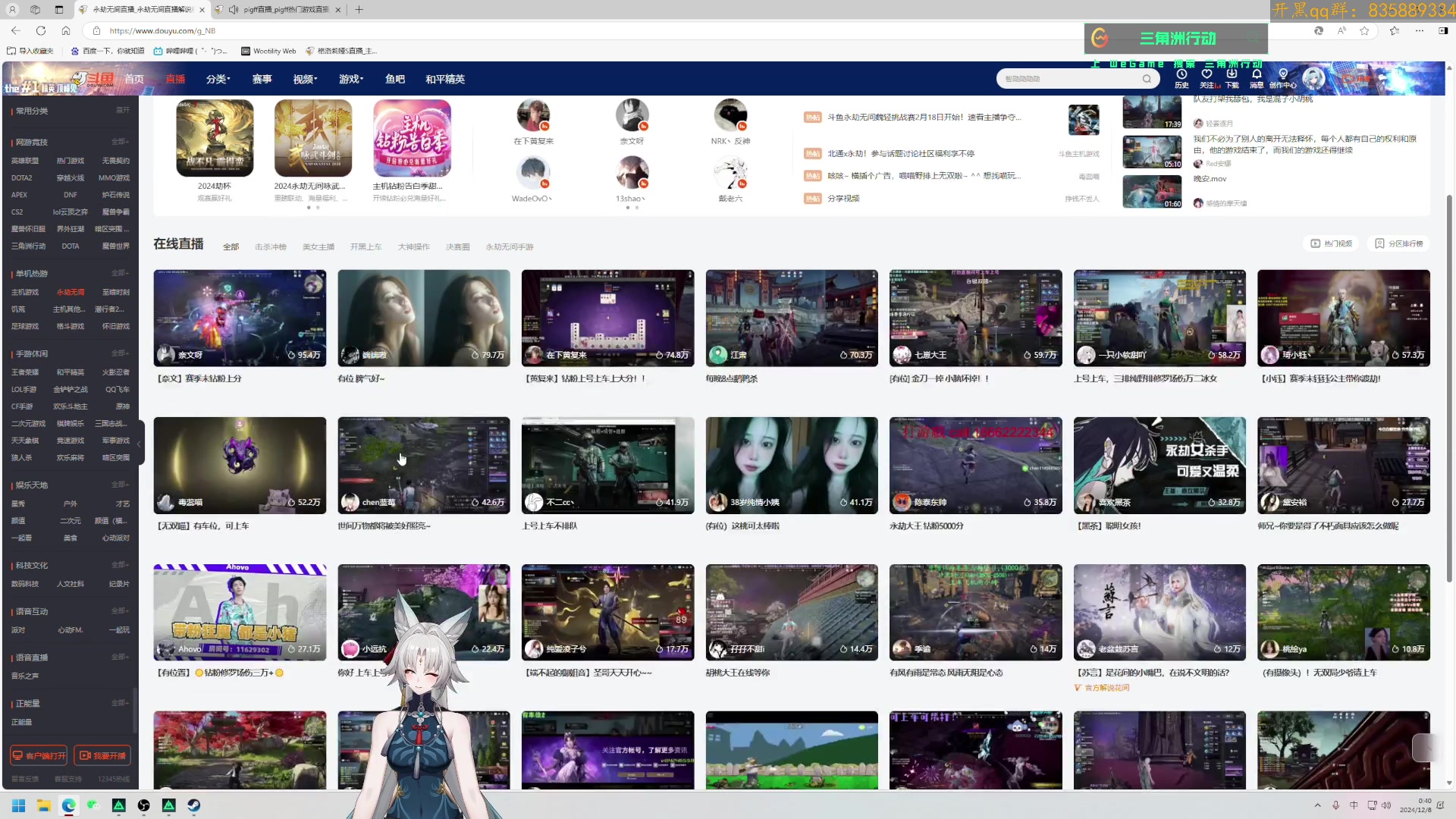Viewport: 1456px width, 819px height.
Task: Click the user avatar in site header
Action: (x=1313, y=78)
